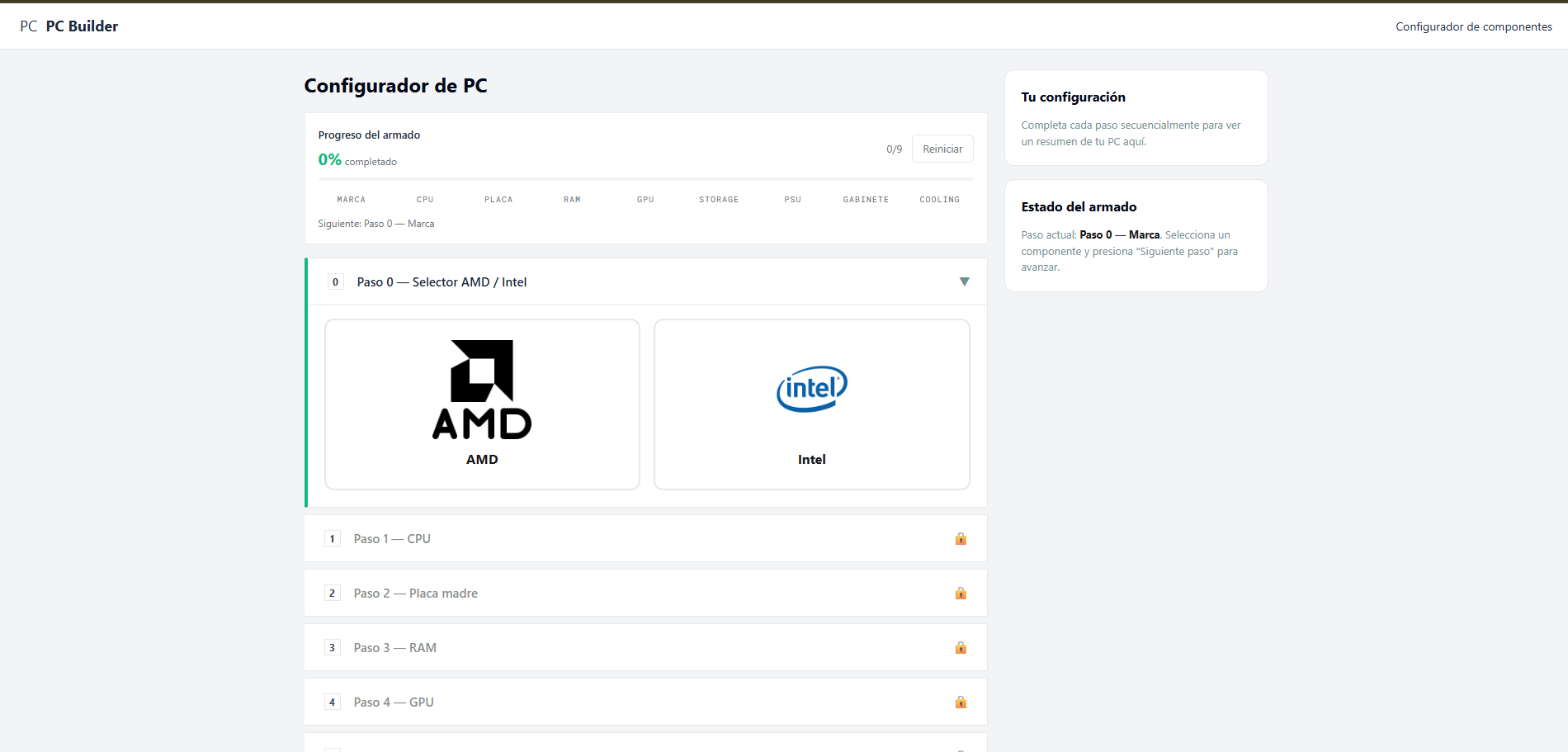The image size is (1568, 752).
Task: Click the lock icon on Paso 1 — CPU
Action: coord(961,539)
